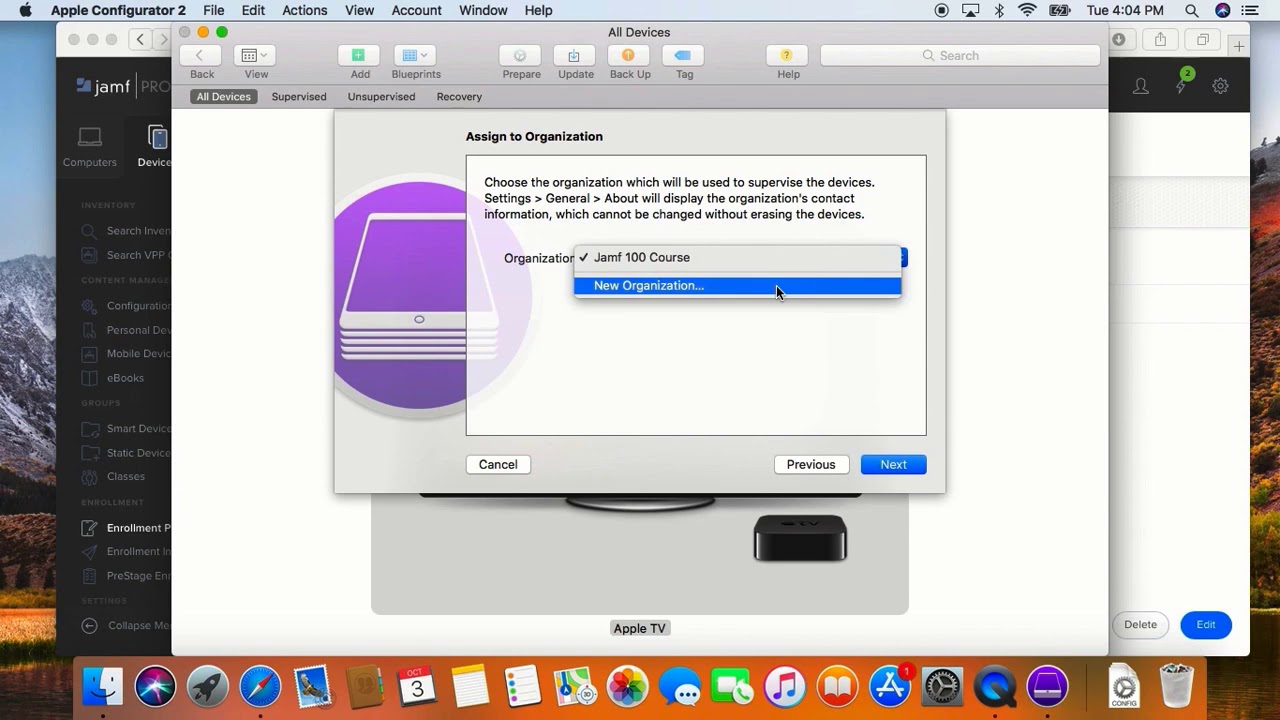Click the Back toolbar button
This screenshot has height=720, width=1280.
pos(201,56)
